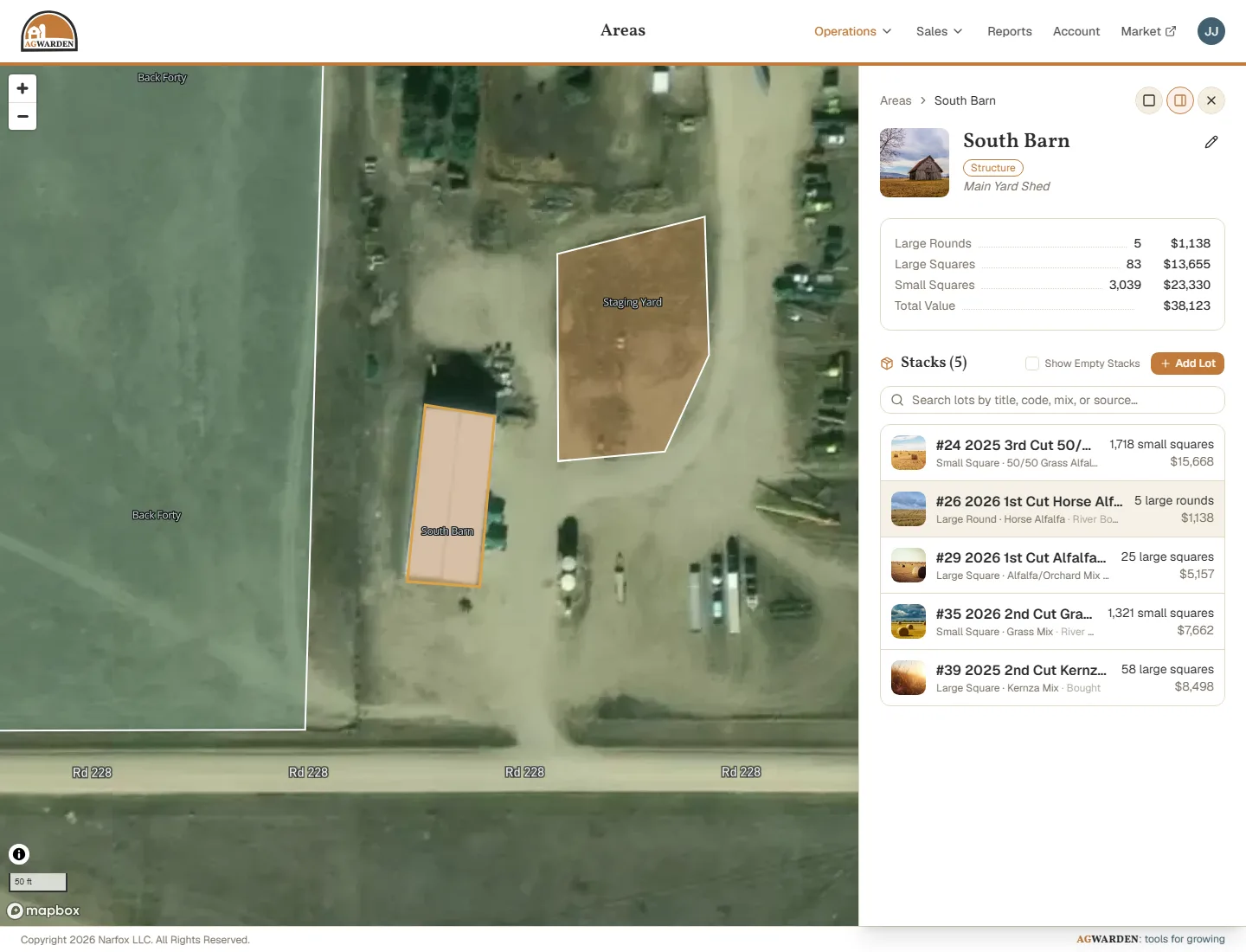Click the Stacks box icon

click(887, 363)
